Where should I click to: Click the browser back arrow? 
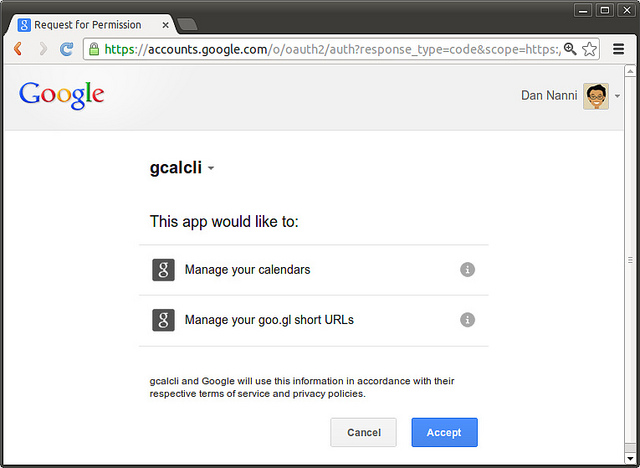coord(18,48)
